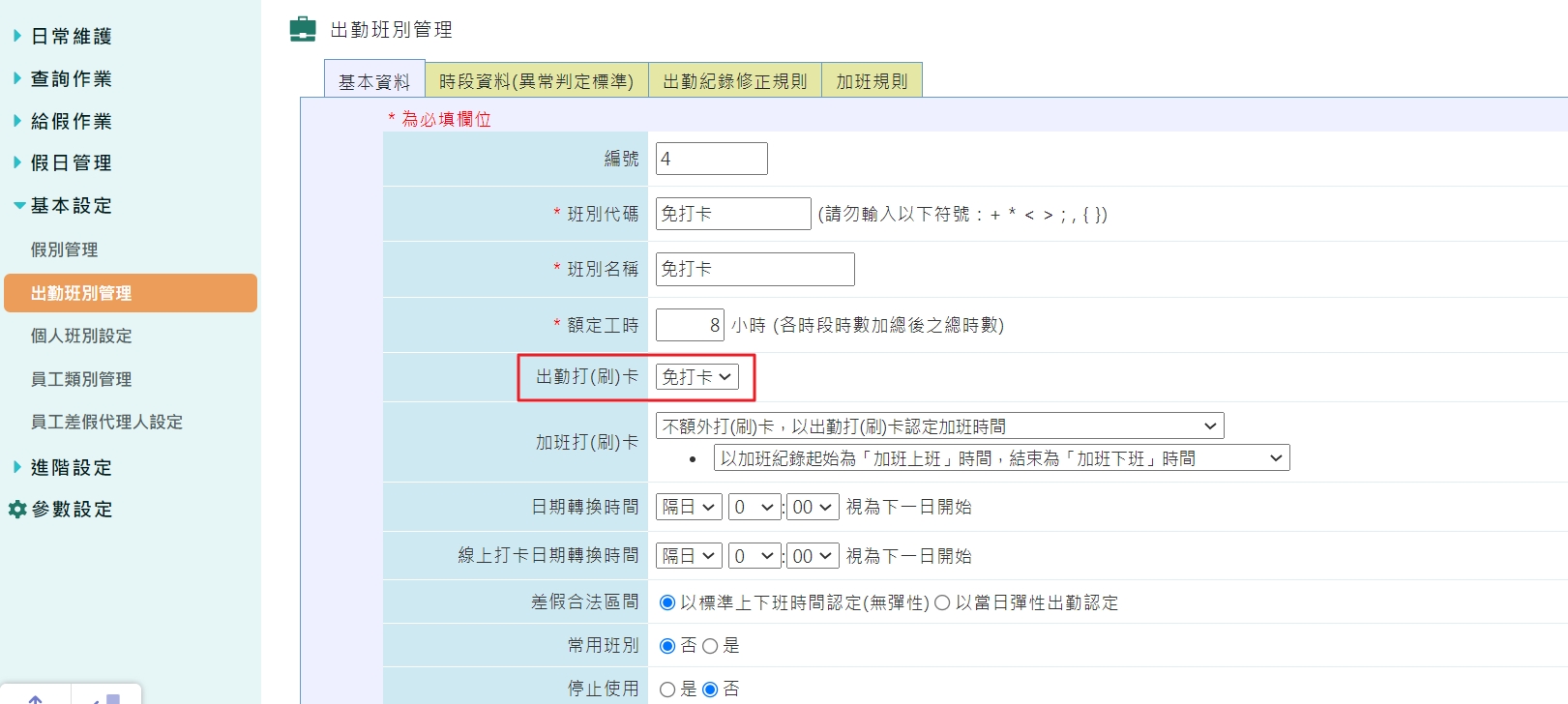The image size is (1568, 704).
Task: Open the 不額外打(刷)卡 overtime punch dropdown
Action: [x=940, y=425]
